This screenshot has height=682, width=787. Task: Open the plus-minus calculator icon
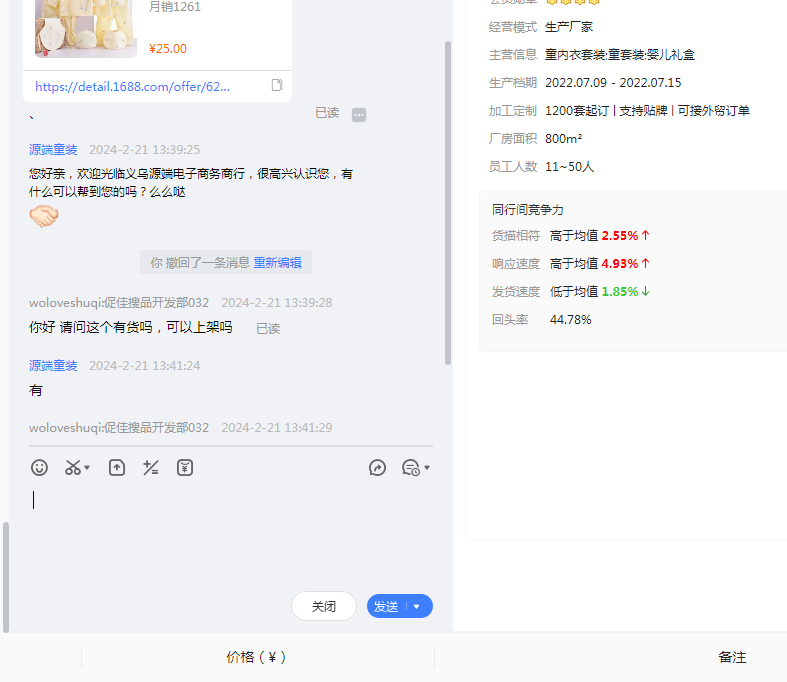tap(151, 467)
